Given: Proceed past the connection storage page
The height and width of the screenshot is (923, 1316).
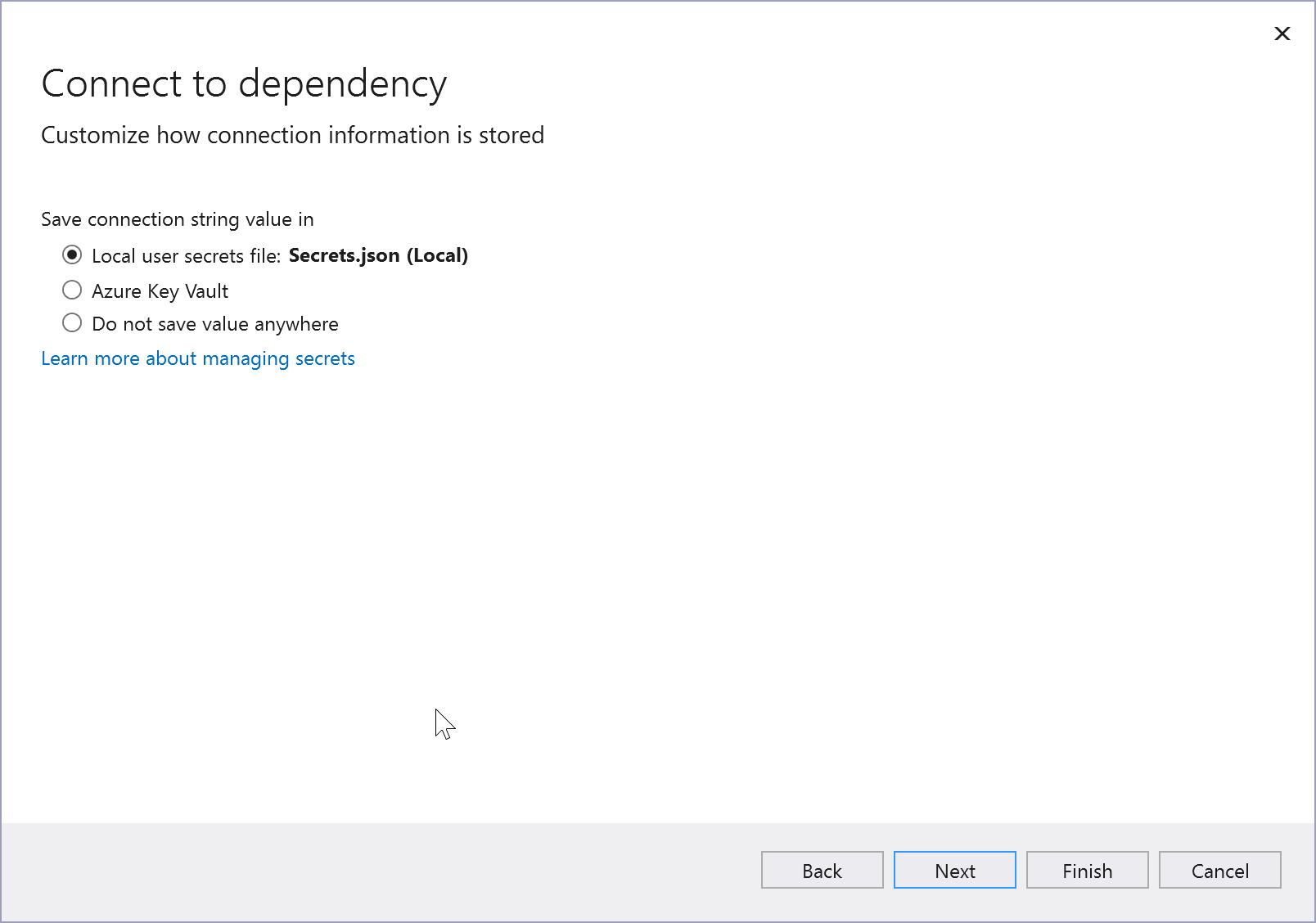Looking at the screenshot, I should (954, 870).
